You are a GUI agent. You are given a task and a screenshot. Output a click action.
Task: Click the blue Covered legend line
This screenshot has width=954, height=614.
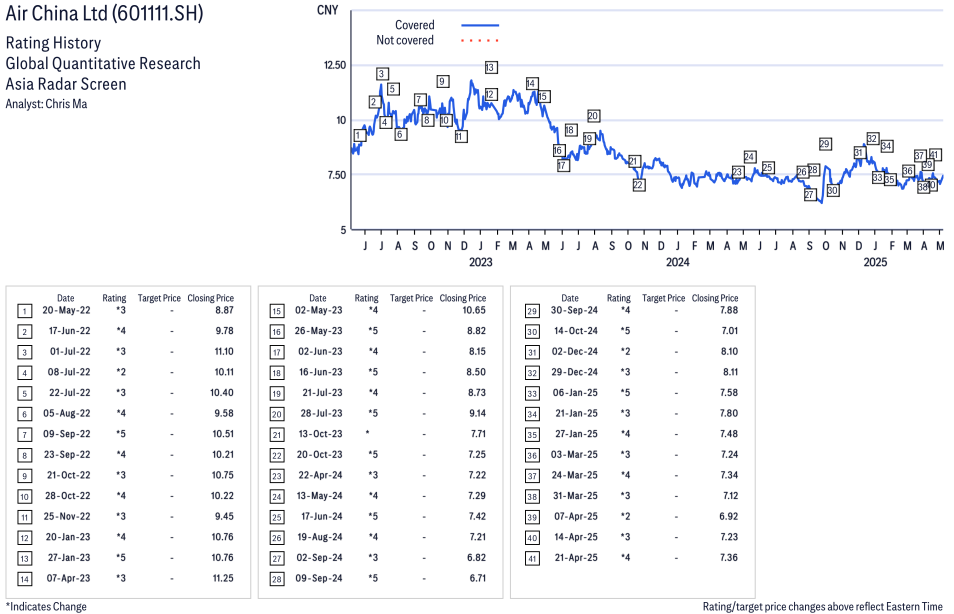click(x=480, y=25)
